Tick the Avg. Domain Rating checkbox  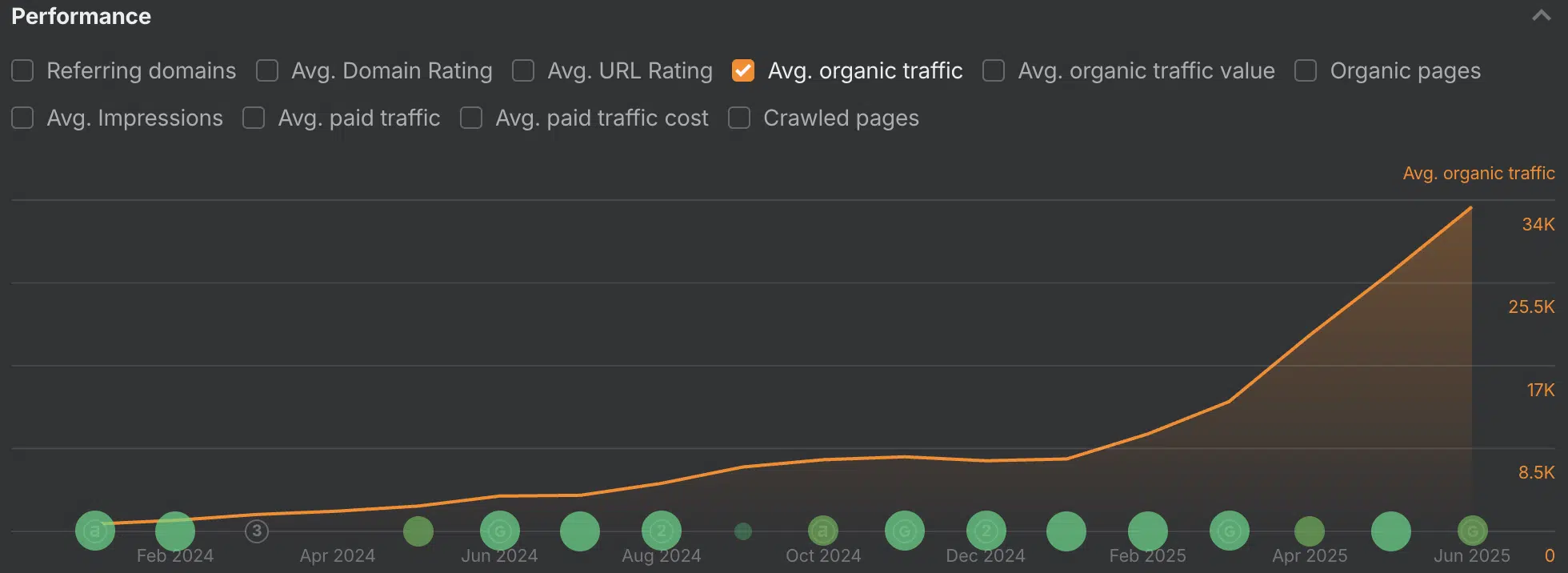pyautogui.click(x=267, y=70)
